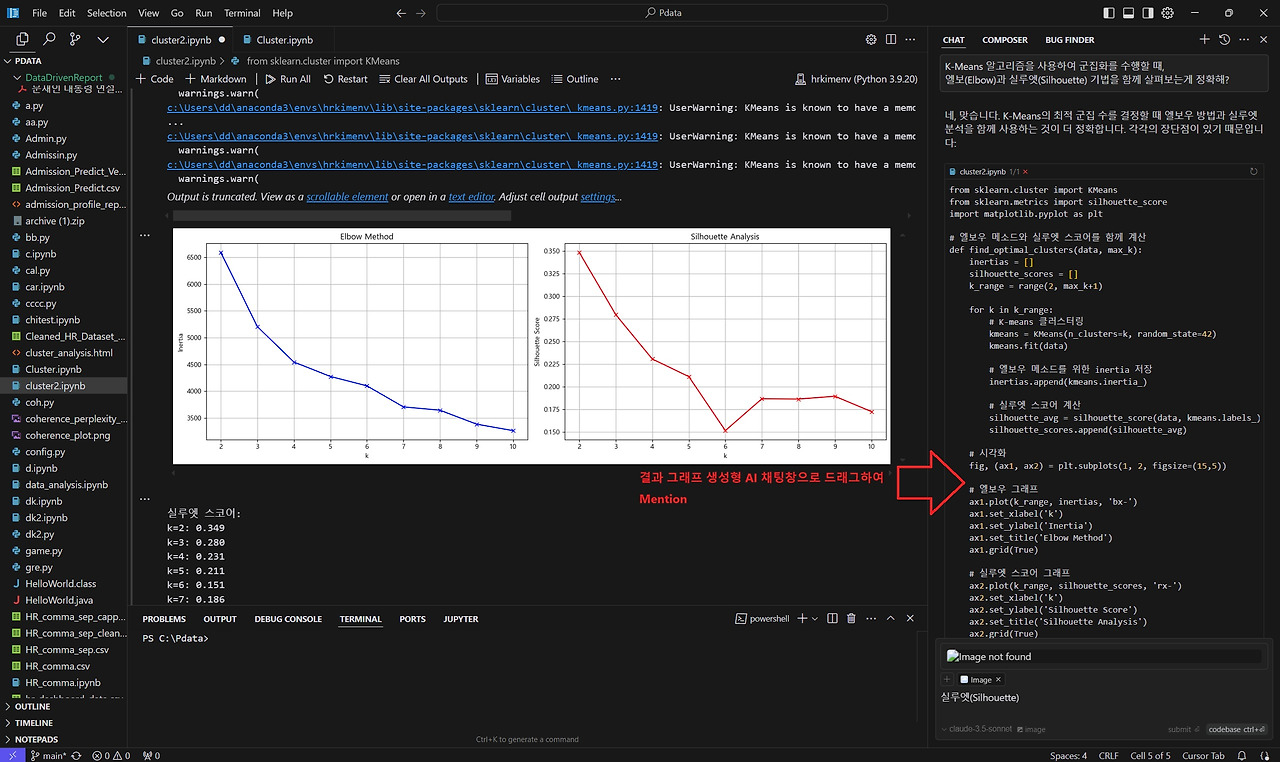Open the scrollable element link
Viewport: 1280px width, 762px height.
pyautogui.click(x=347, y=197)
